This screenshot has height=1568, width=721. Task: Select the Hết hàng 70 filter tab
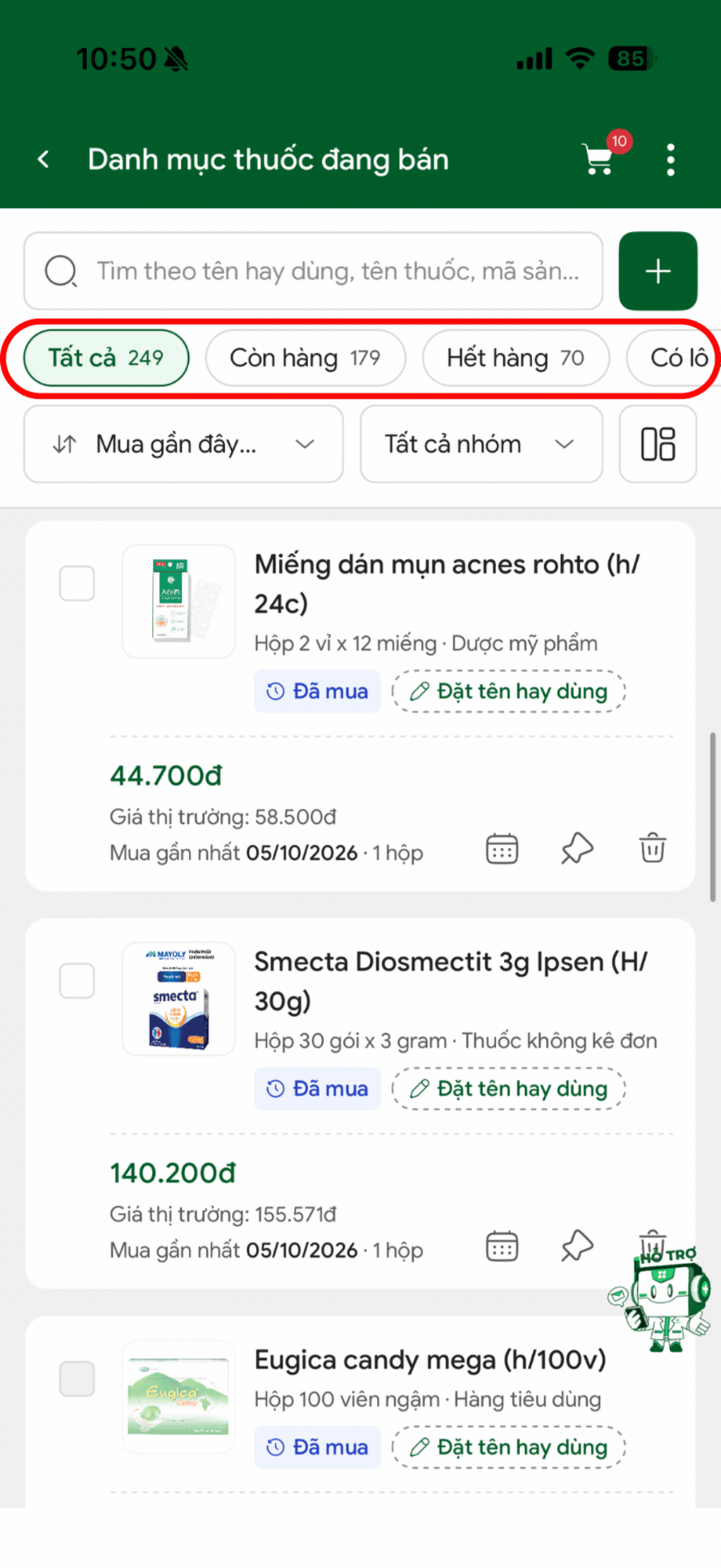click(x=516, y=358)
